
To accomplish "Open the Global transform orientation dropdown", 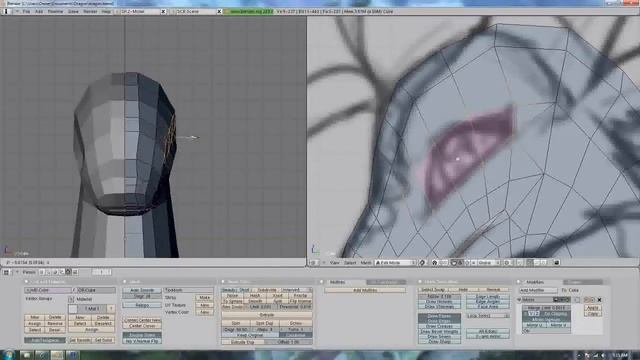I will (488, 263).
